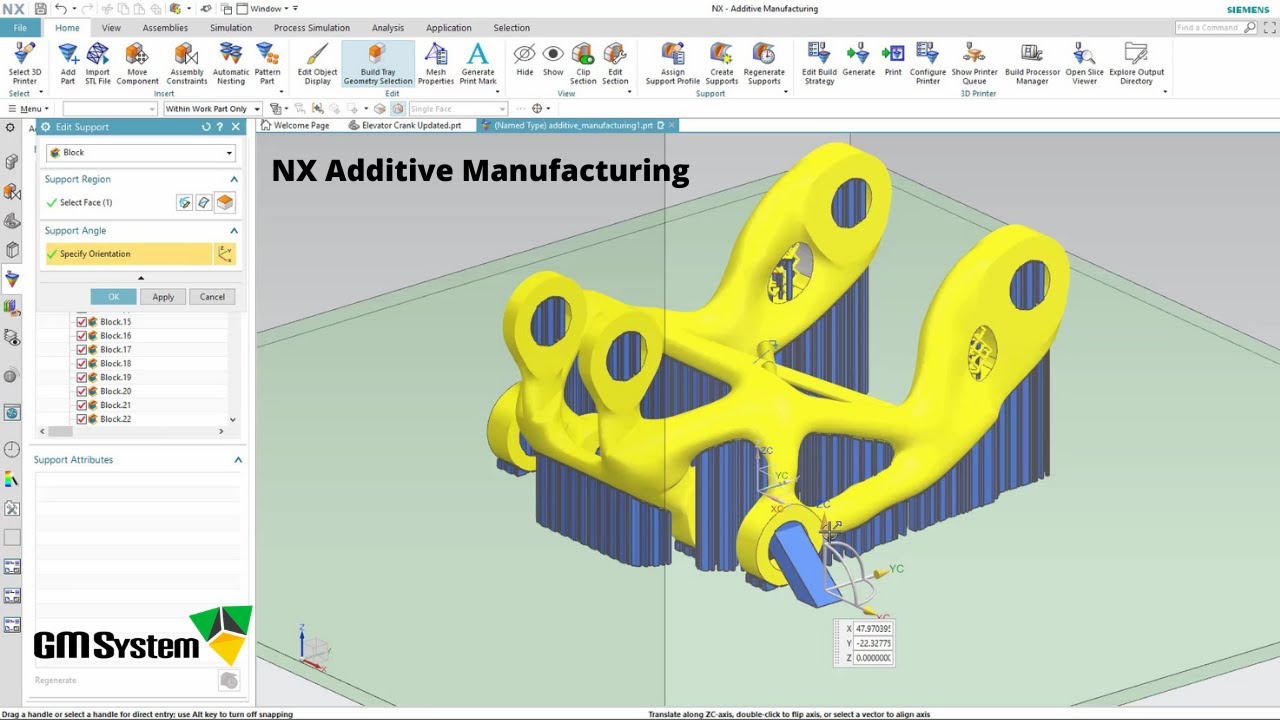This screenshot has height=720, width=1280.
Task: Click Apply in Edit Support dialog
Action: tap(163, 297)
